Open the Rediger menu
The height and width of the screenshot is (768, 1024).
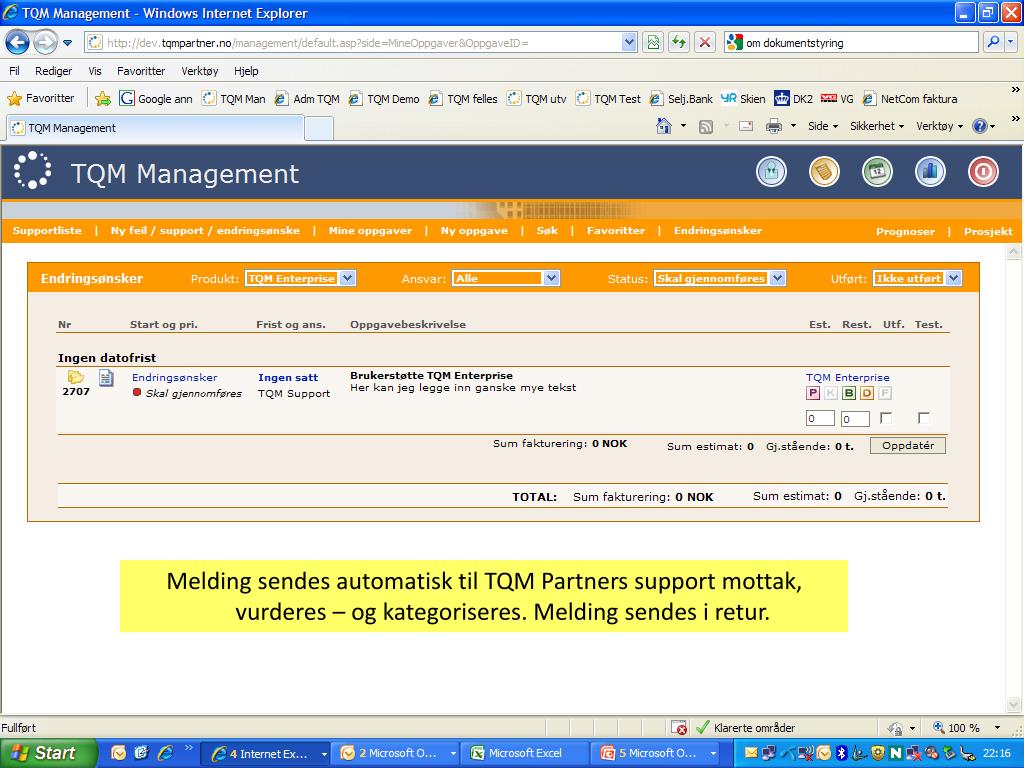[54, 71]
